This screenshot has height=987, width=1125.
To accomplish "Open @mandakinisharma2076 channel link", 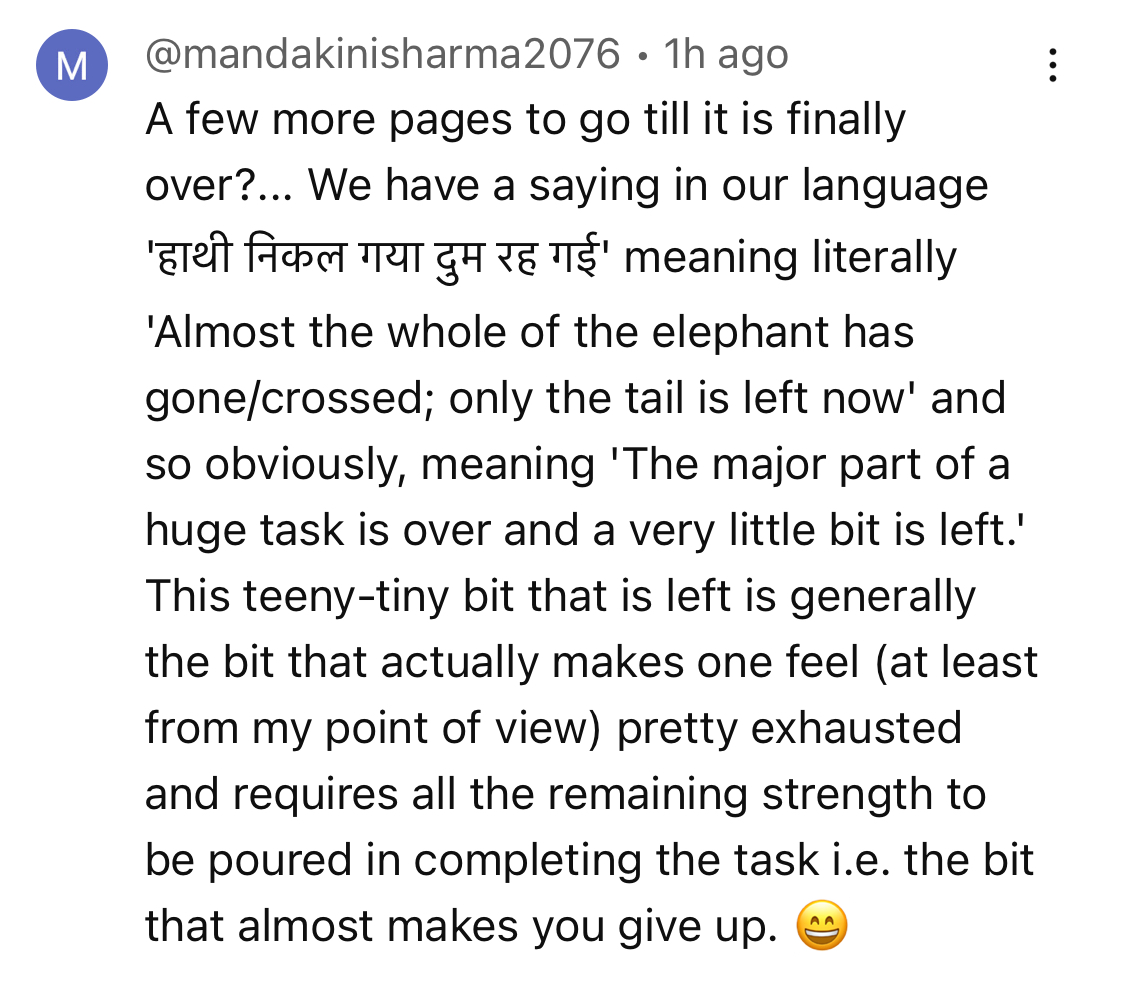I will click(382, 54).
